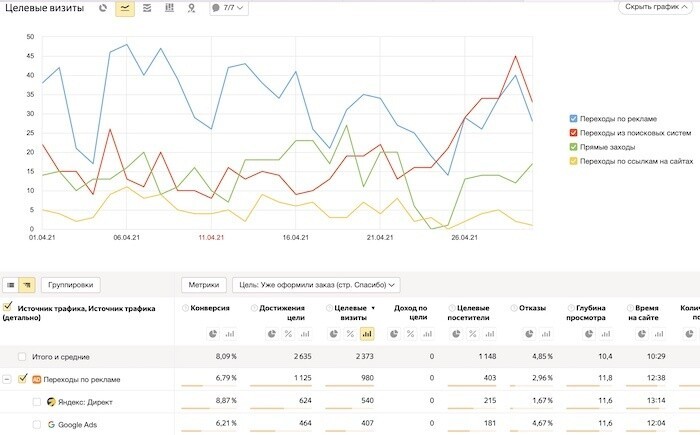700x435 pixels.
Task: Sort by Целевые визиты column header
Action: click(x=351, y=313)
